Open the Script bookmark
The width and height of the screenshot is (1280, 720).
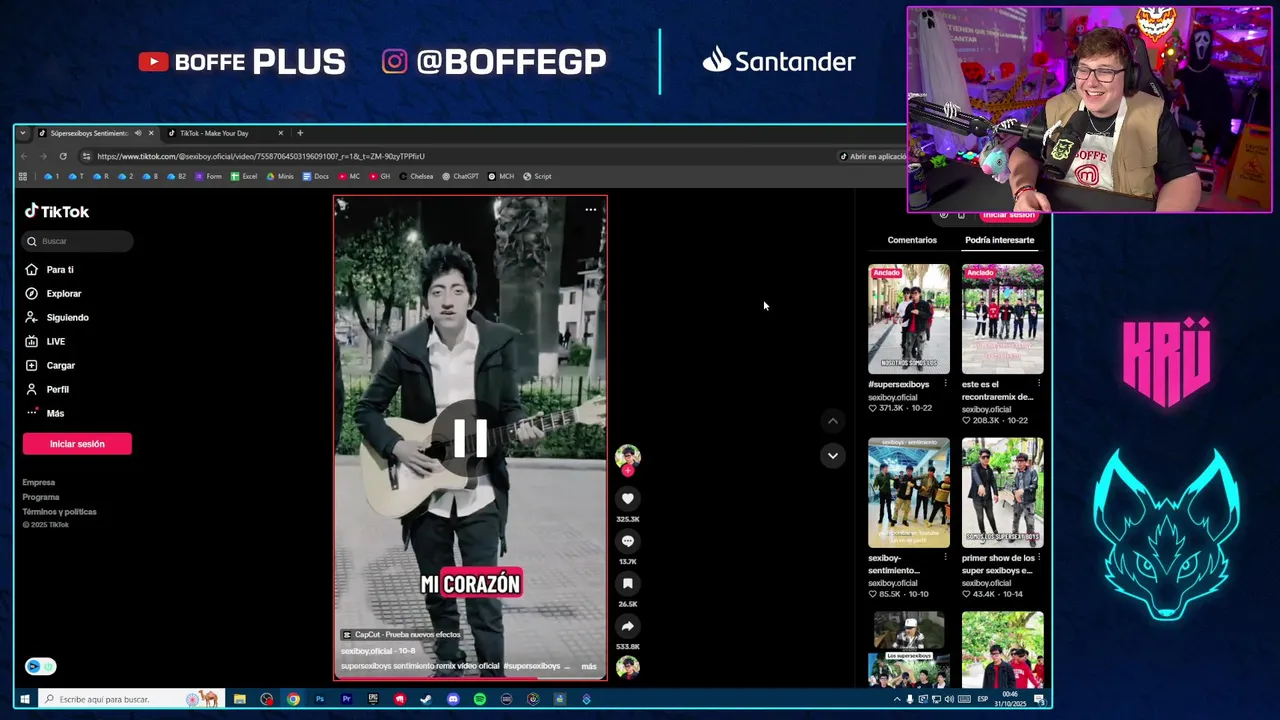point(537,176)
